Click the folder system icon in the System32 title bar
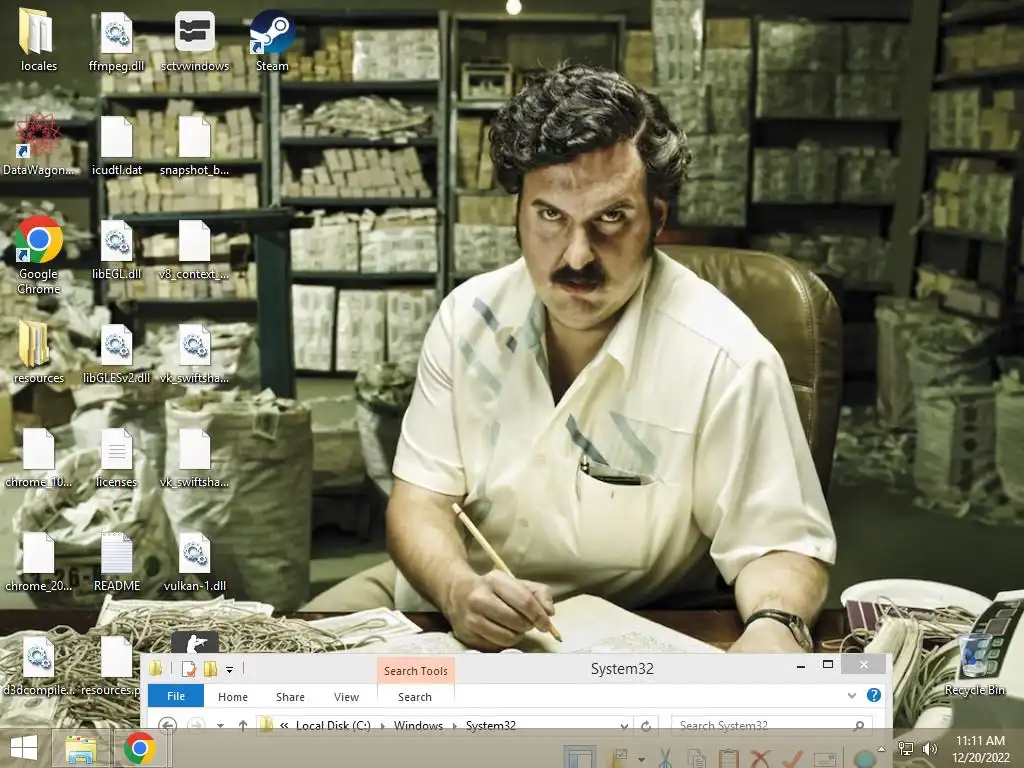1024x768 pixels. click(155, 668)
